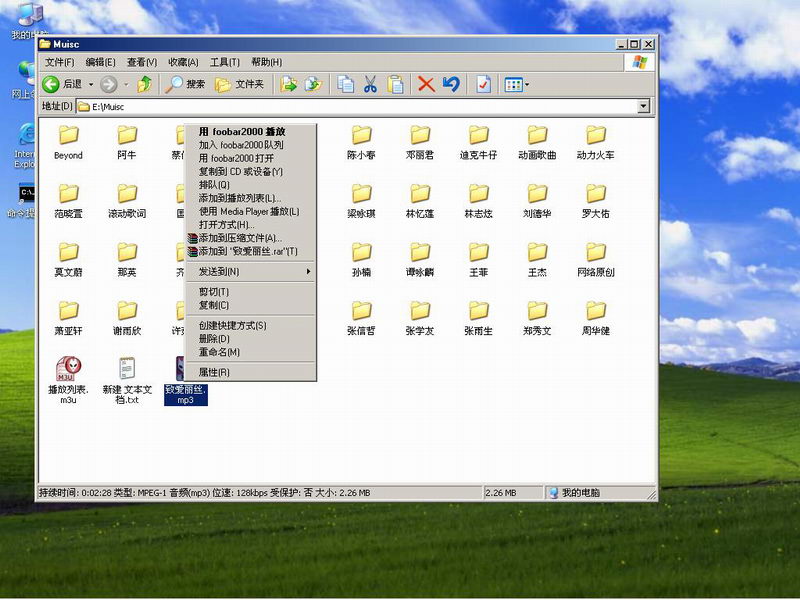The height and width of the screenshot is (600, 800).
Task: Select the 动力火车 folder
Action: [596, 143]
